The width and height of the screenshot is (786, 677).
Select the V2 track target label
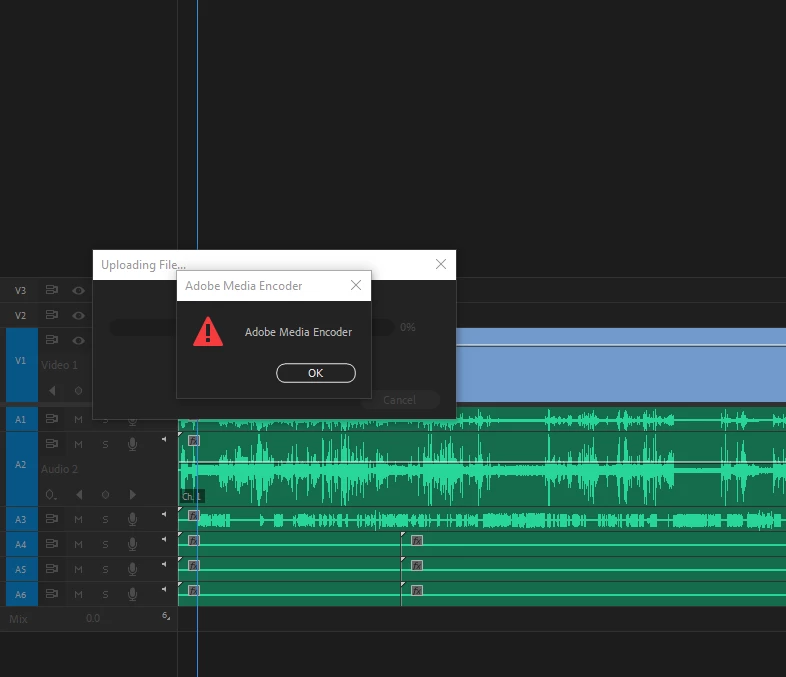(20, 316)
